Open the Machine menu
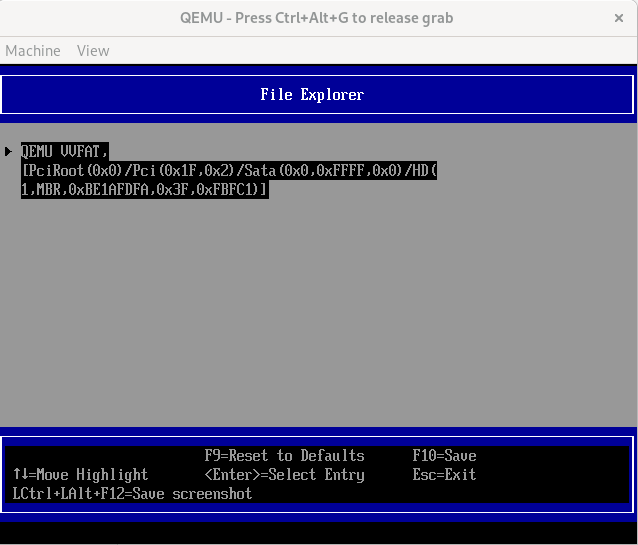The image size is (638, 545). 33,51
